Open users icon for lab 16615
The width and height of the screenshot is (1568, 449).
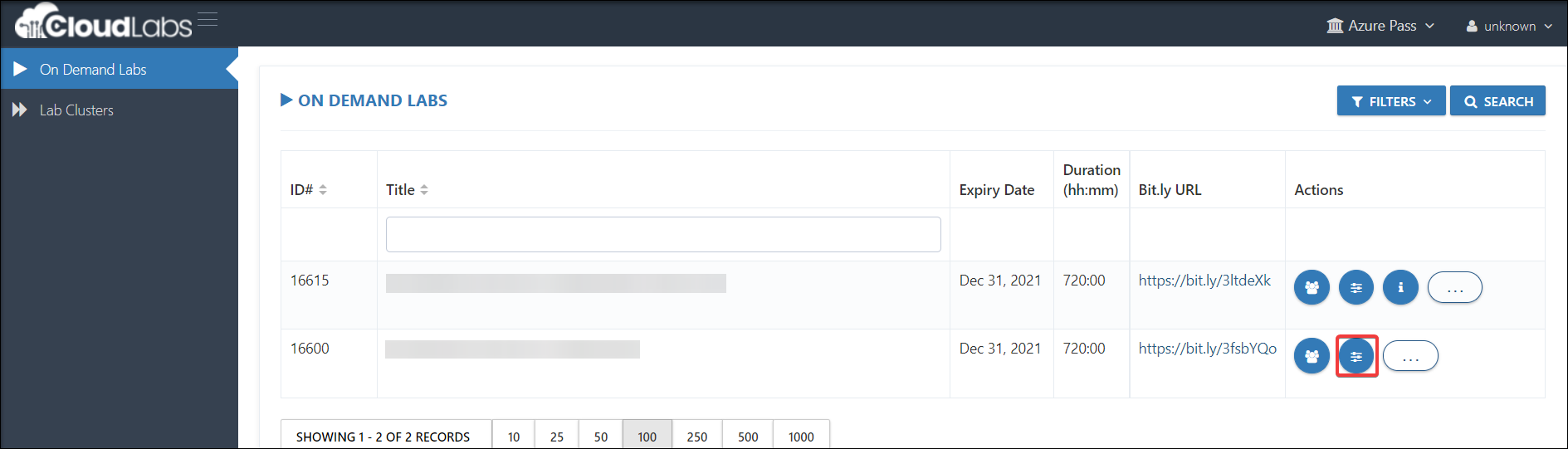pyautogui.click(x=1312, y=288)
